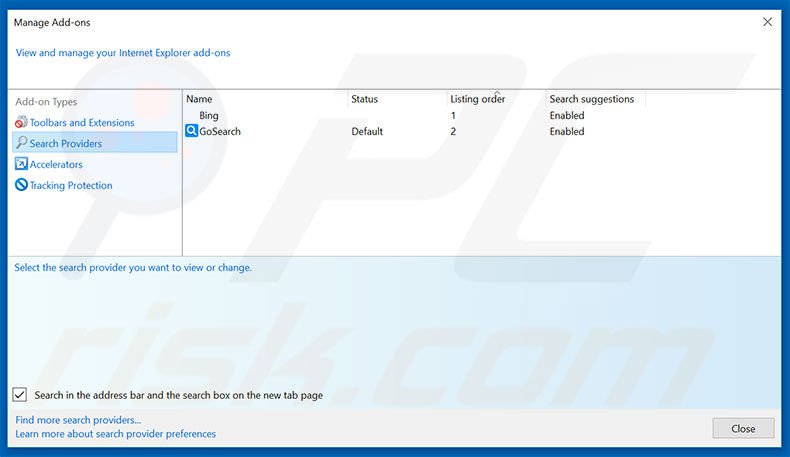Click Enabled search suggestions for Bing
The height and width of the screenshot is (457, 790).
coord(567,115)
